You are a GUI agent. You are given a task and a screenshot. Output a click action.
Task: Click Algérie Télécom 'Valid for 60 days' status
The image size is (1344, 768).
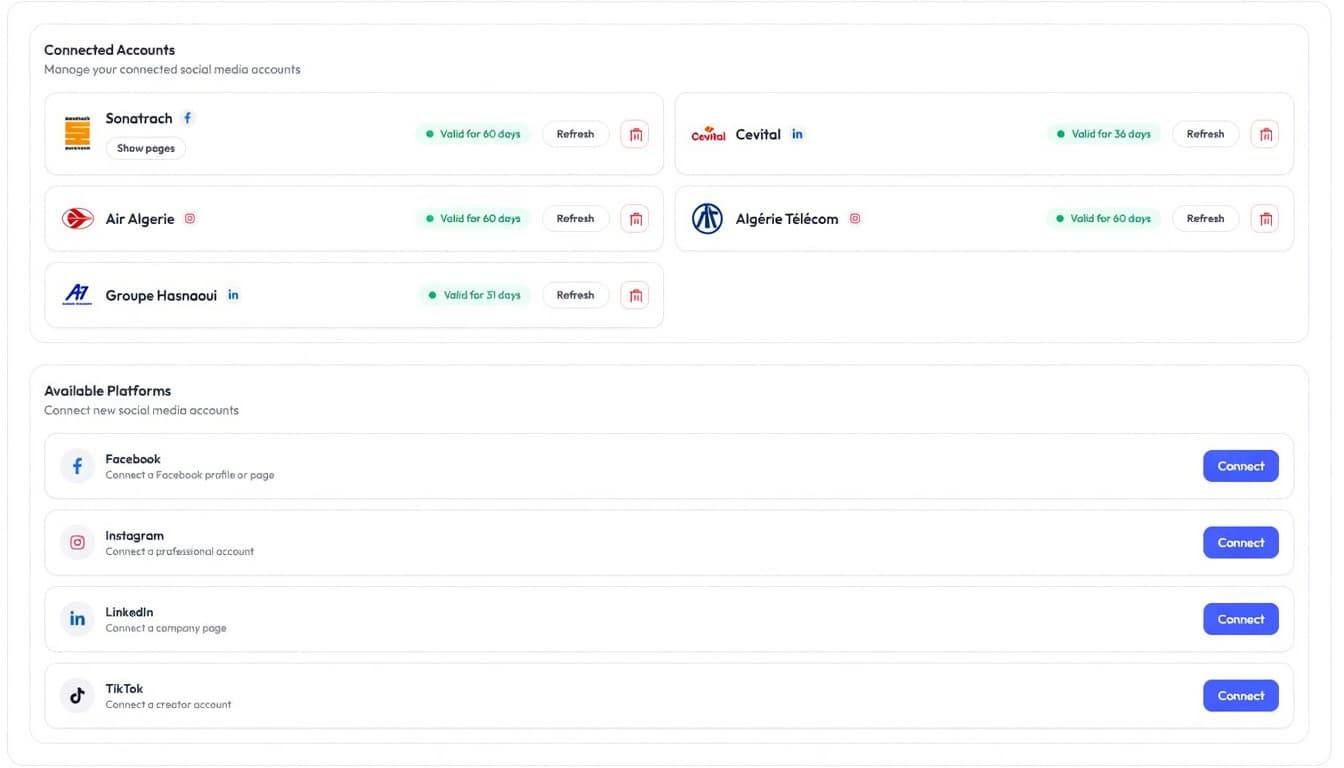(x=1104, y=218)
